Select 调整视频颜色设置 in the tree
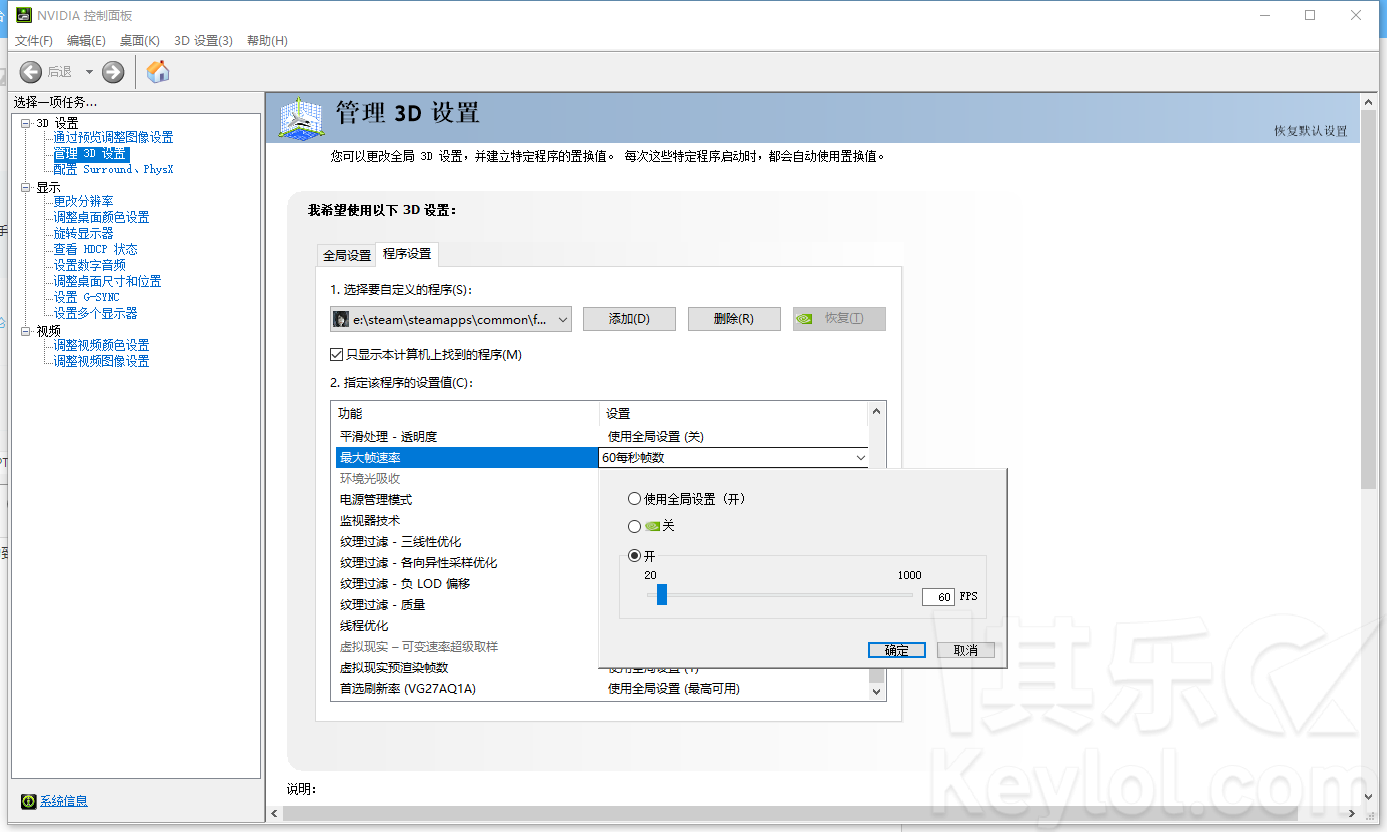Image resolution: width=1387 pixels, height=832 pixels. [101, 345]
